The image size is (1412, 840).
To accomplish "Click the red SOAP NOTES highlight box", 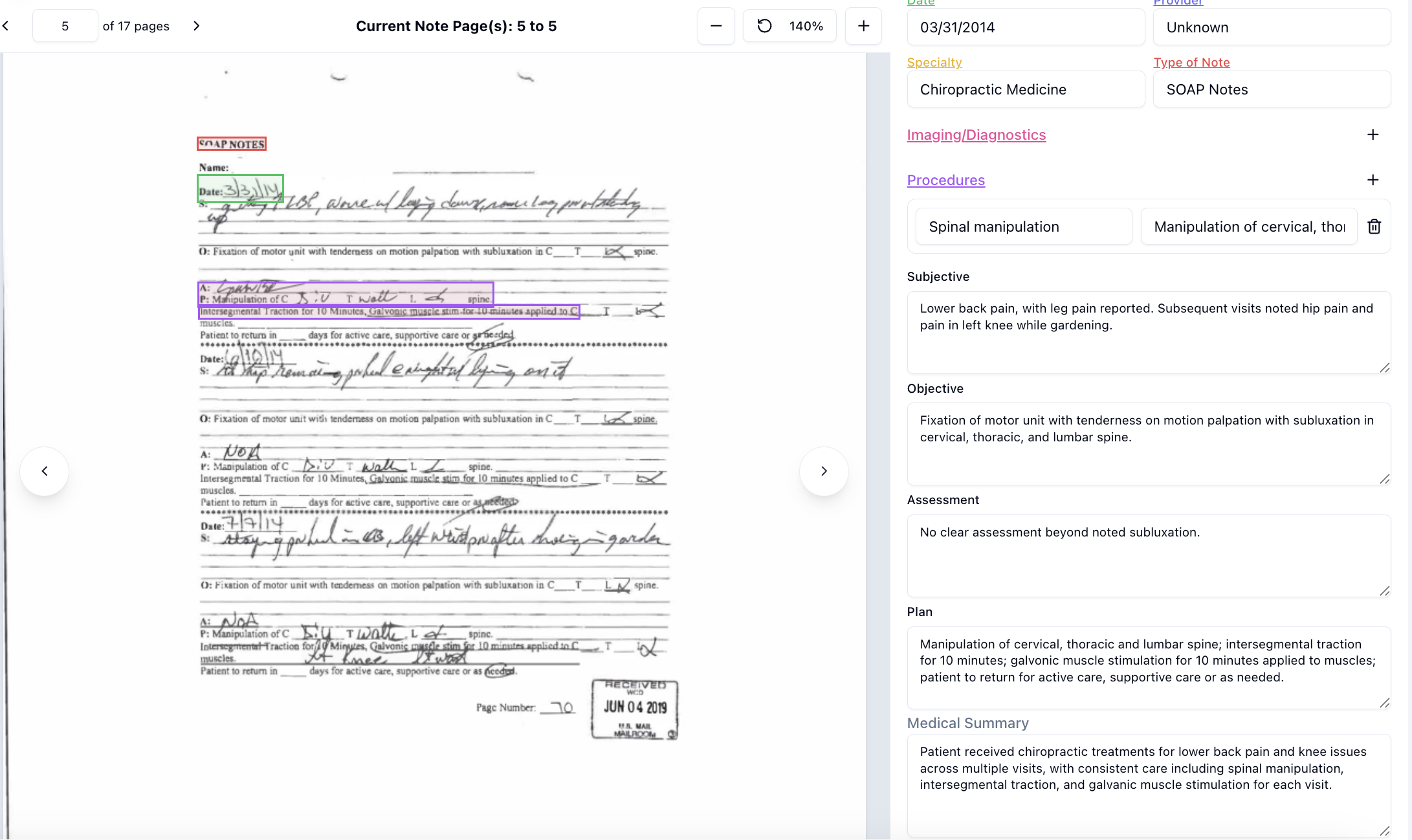I will tap(232, 144).
